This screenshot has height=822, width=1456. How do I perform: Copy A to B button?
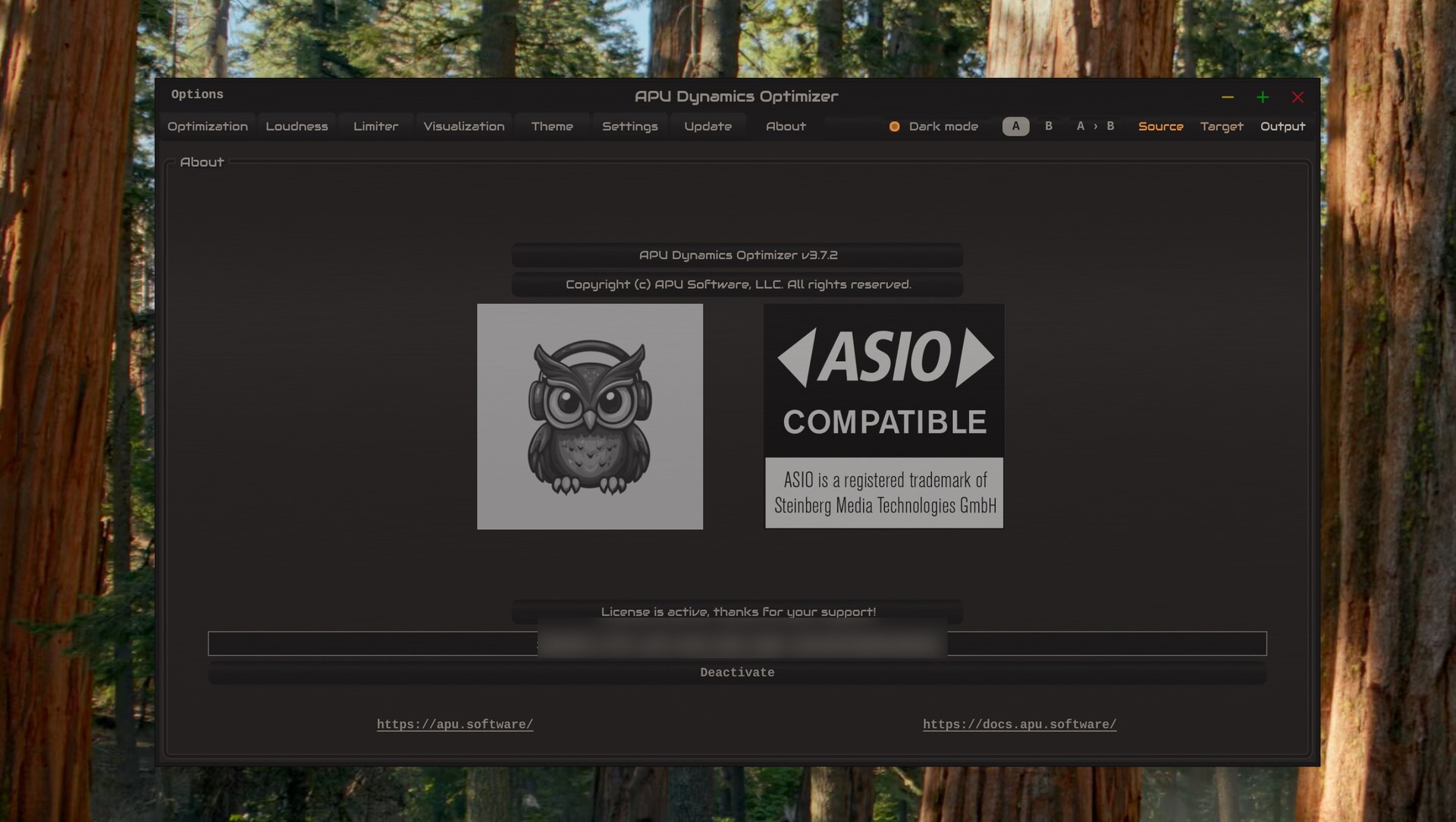(x=1095, y=127)
